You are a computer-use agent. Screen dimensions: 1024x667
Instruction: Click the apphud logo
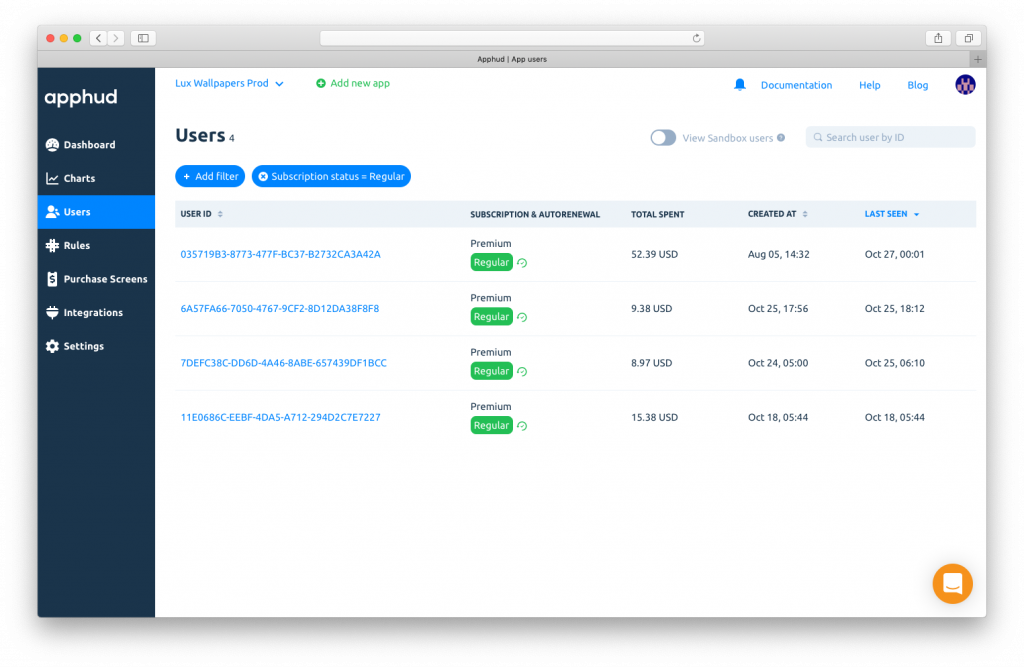tap(81, 98)
